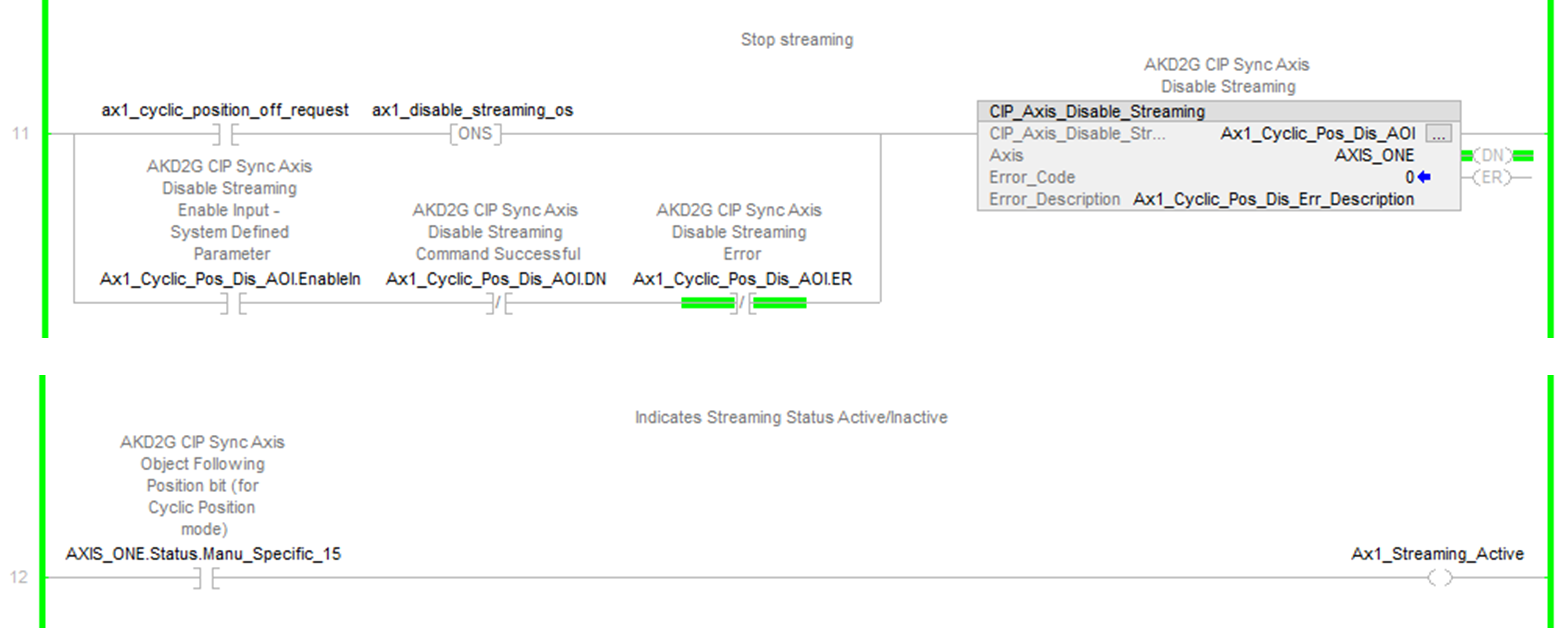
Task: Select the Ax1_Cyclic_Pos_Dis_AOI tag operand
Action: click(1317, 134)
